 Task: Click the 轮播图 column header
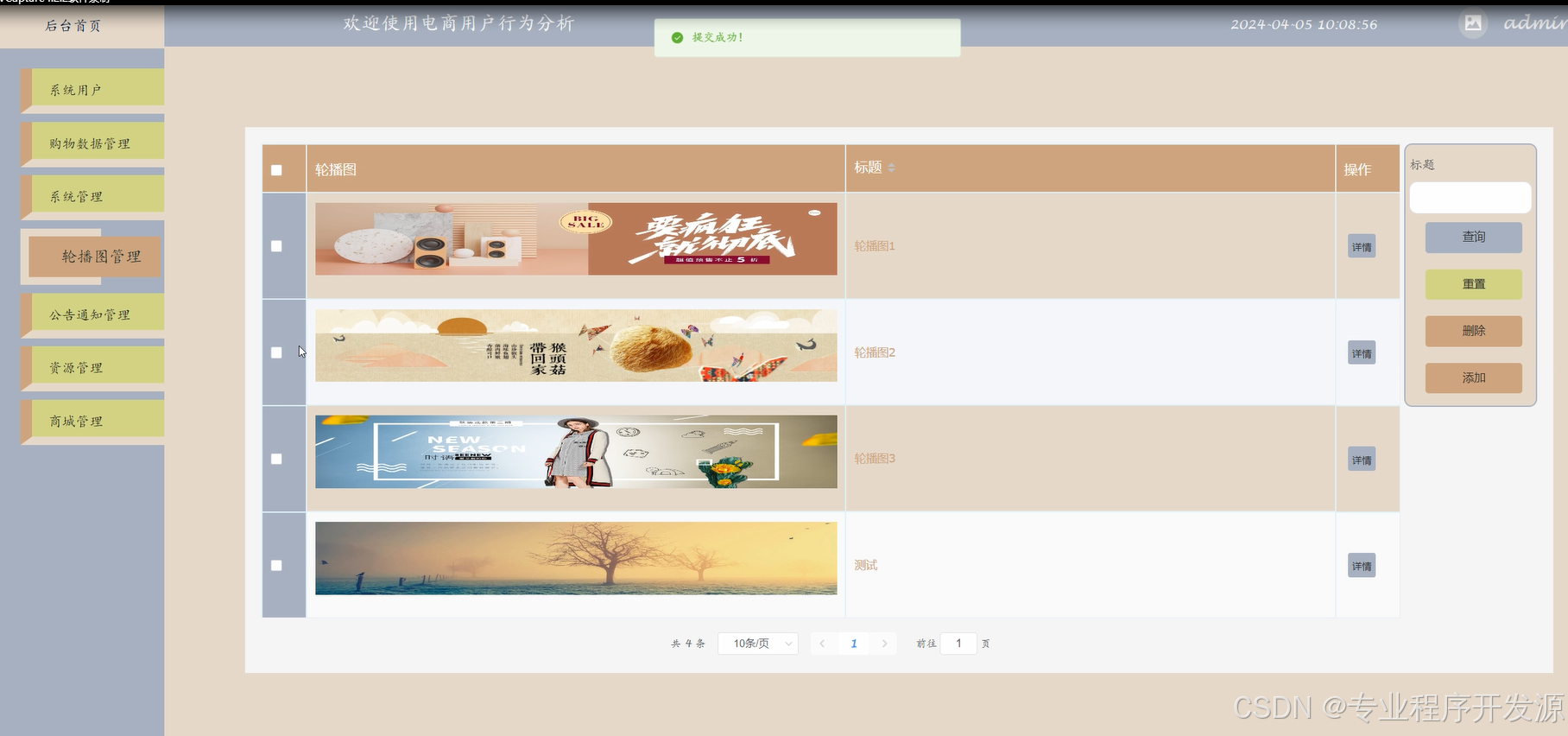pyautogui.click(x=336, y=170)
